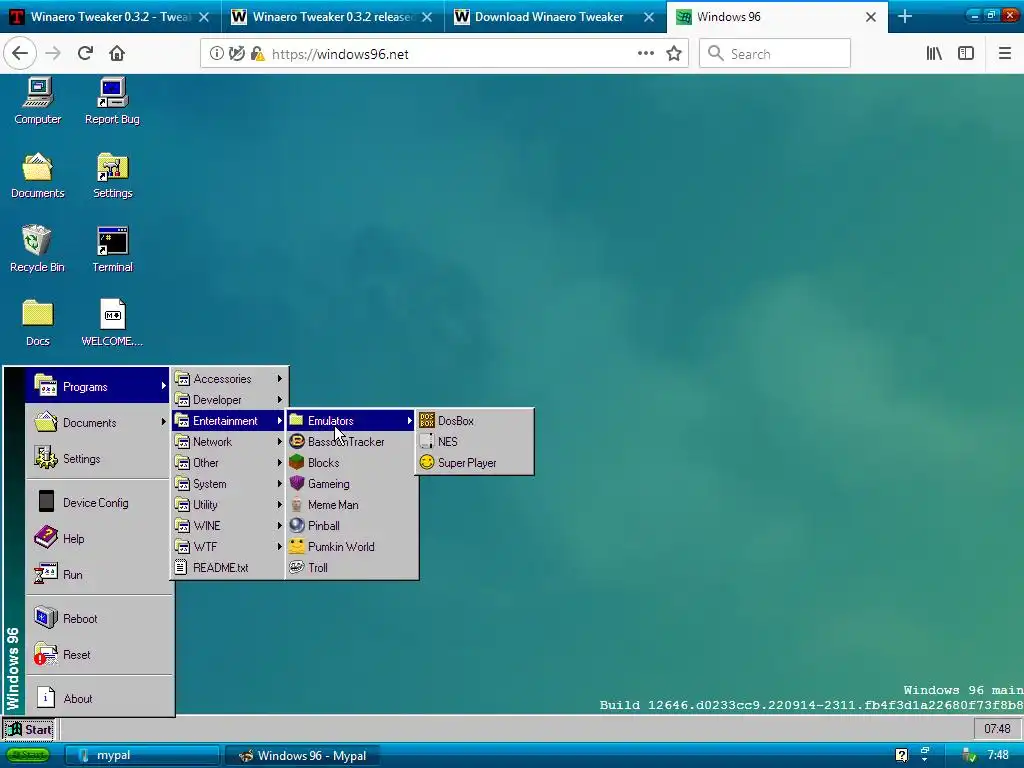Open Device Config from Start menu

[x=99, y=502]
